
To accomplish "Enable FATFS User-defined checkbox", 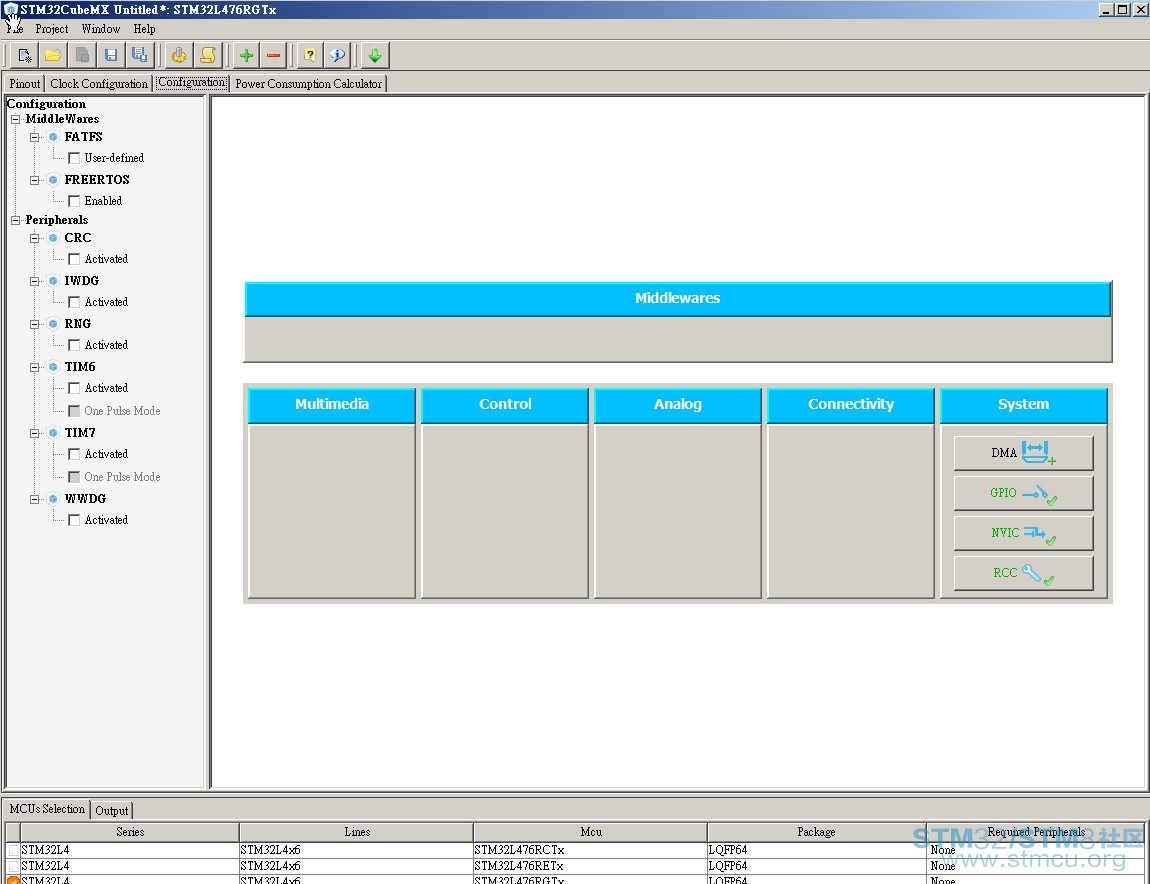I will (x=74, y=158).
